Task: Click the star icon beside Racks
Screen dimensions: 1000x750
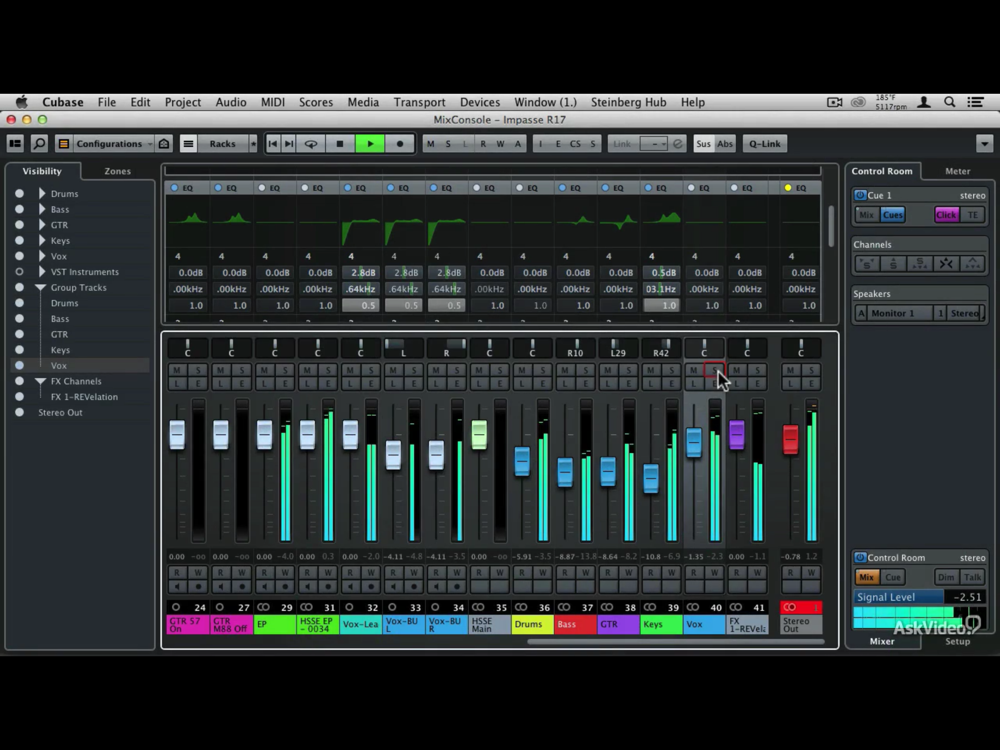Action: pyautogui.click(x=253, y=143)
